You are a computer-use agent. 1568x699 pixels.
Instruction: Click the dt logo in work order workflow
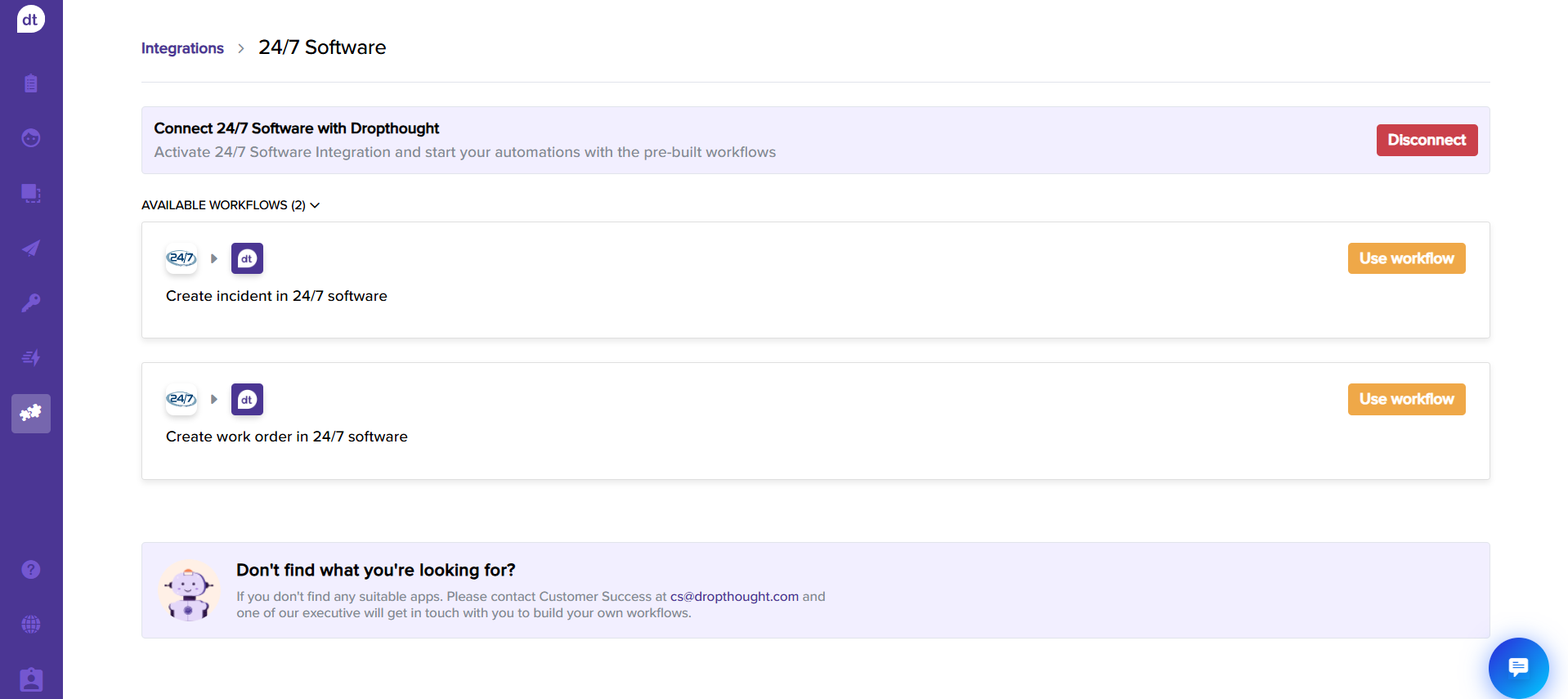point(247,400)
